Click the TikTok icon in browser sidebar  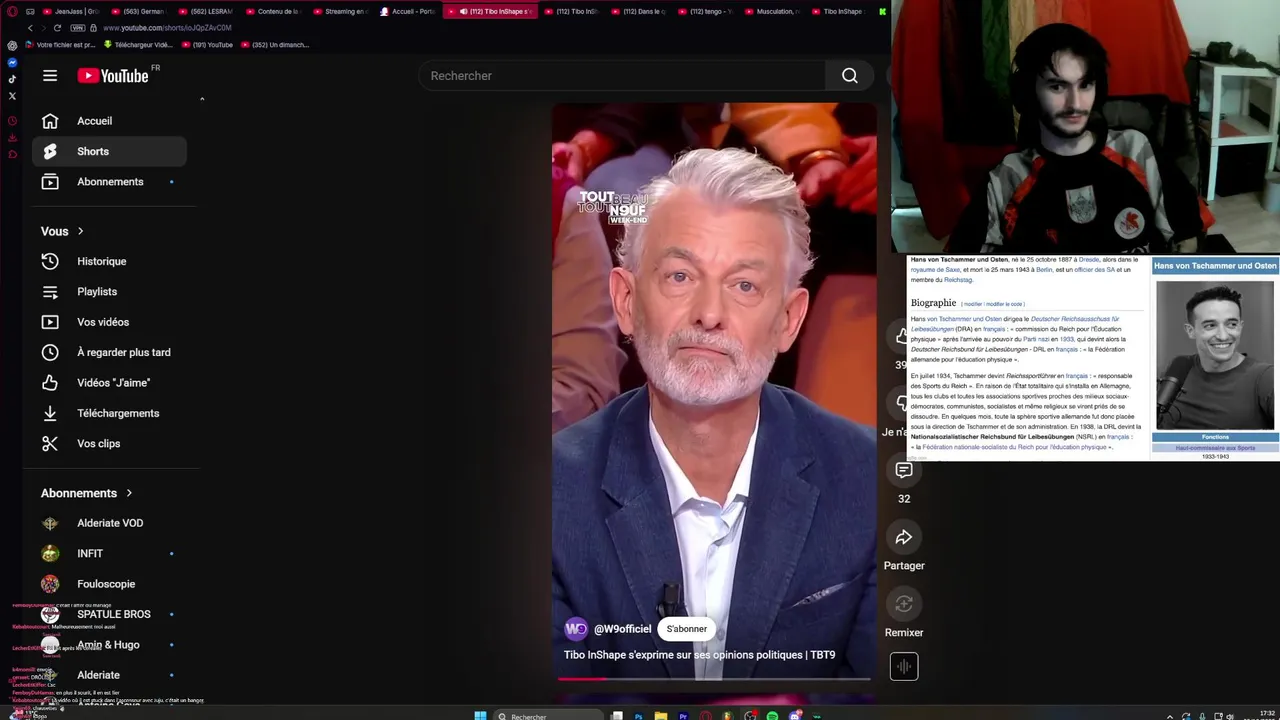pos(12,79)
